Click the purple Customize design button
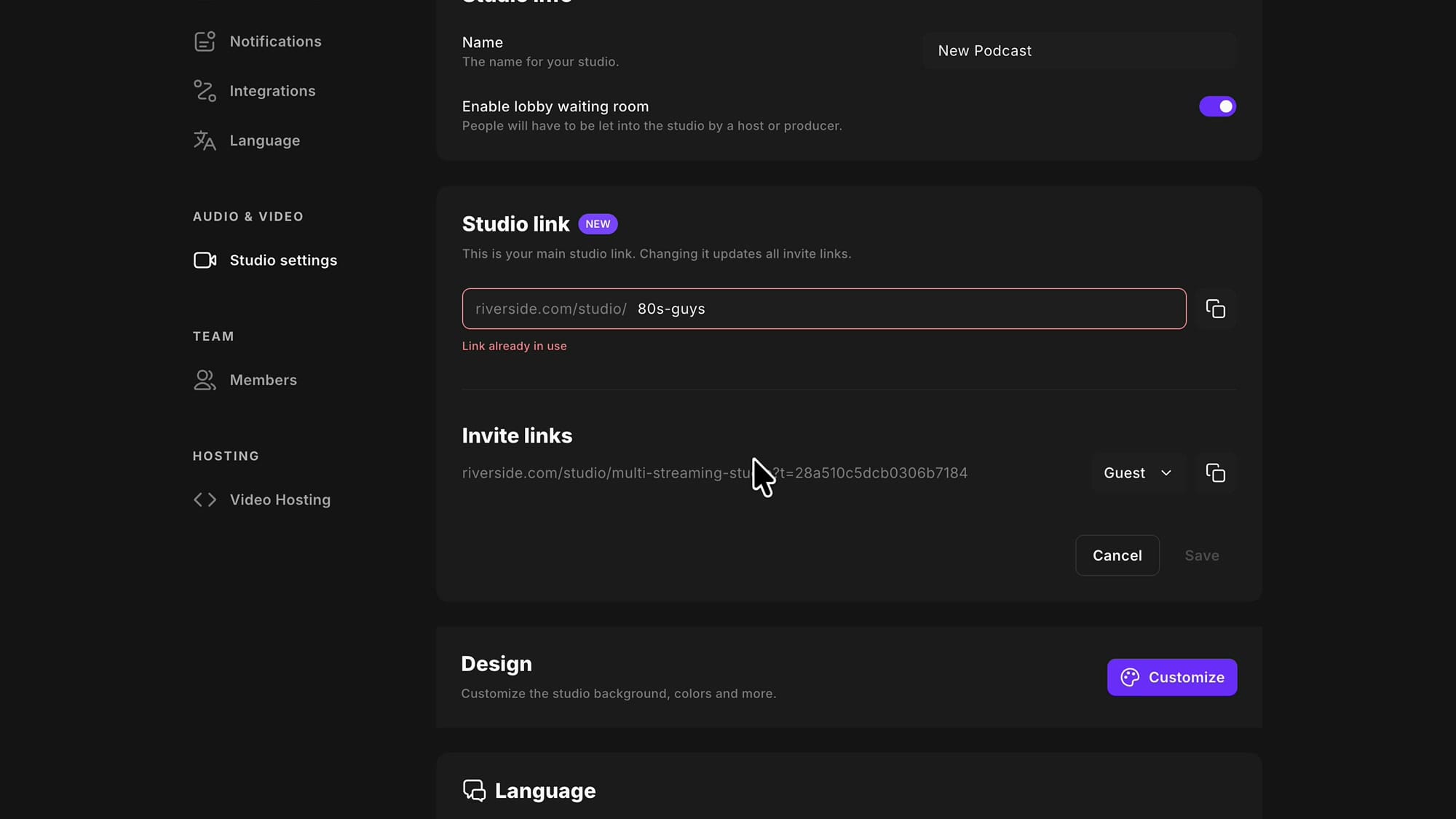The width and height of the screenshot is (1456, 819). tap(1172, 677)
